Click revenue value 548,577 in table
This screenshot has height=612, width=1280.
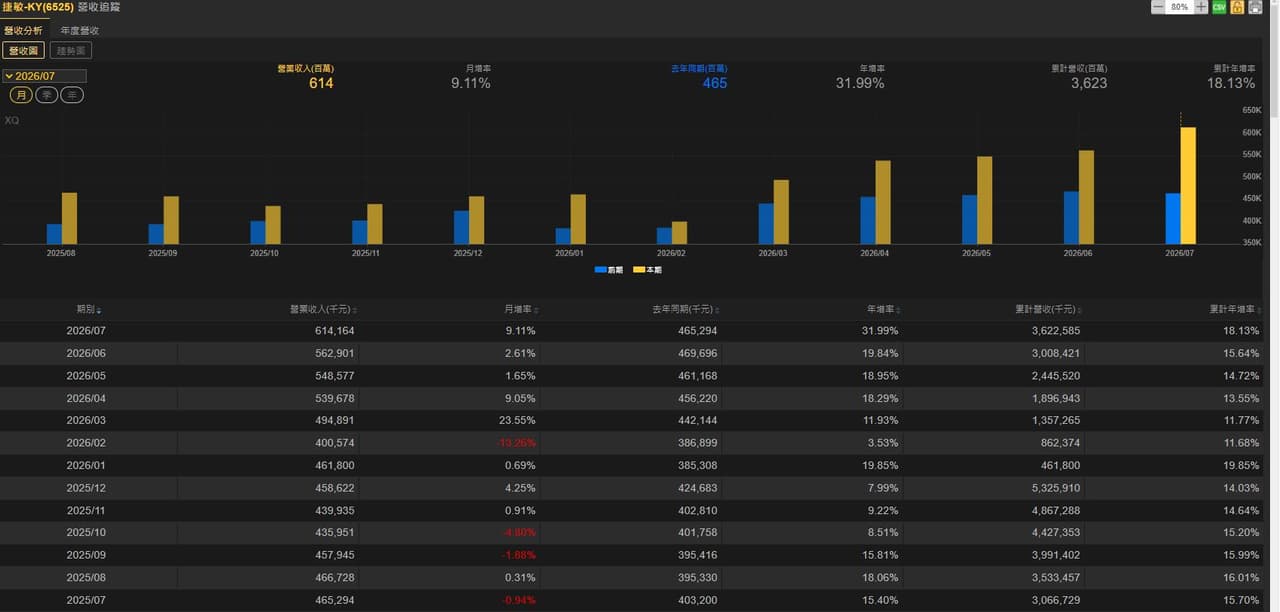coord(335,376)
